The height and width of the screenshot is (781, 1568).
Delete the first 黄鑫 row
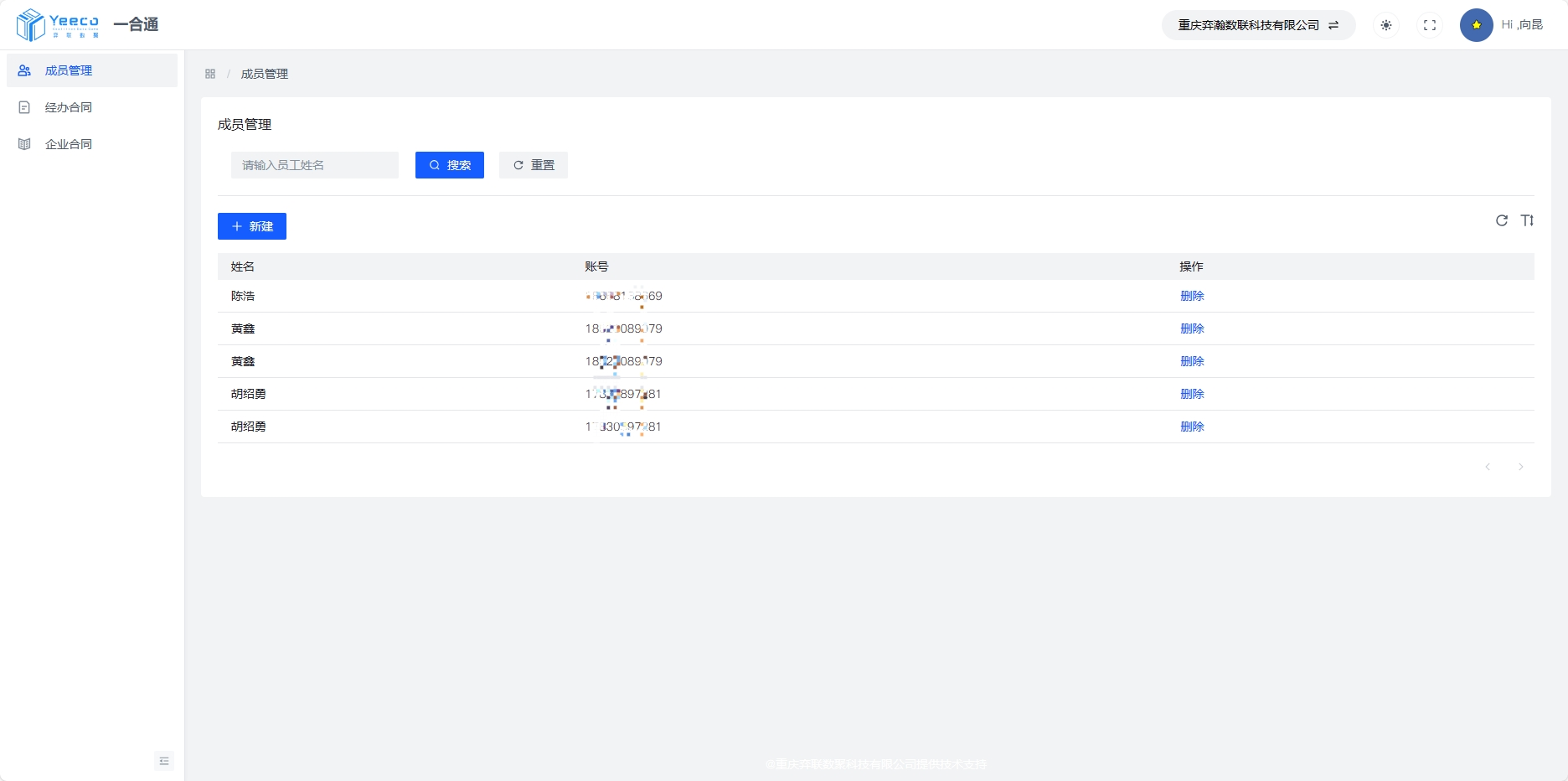[1192, 328]
